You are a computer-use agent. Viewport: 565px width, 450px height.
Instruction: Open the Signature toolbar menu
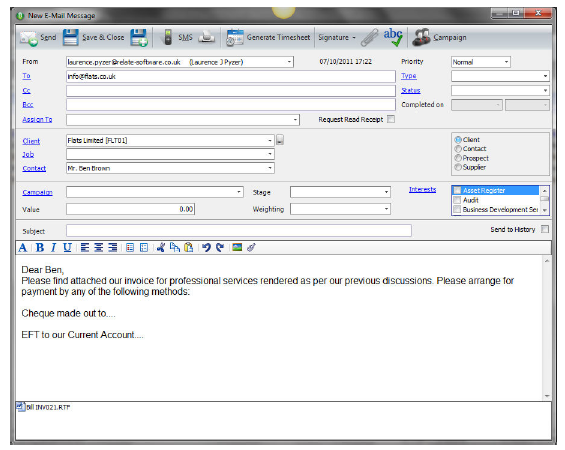(x=337, y=37)
